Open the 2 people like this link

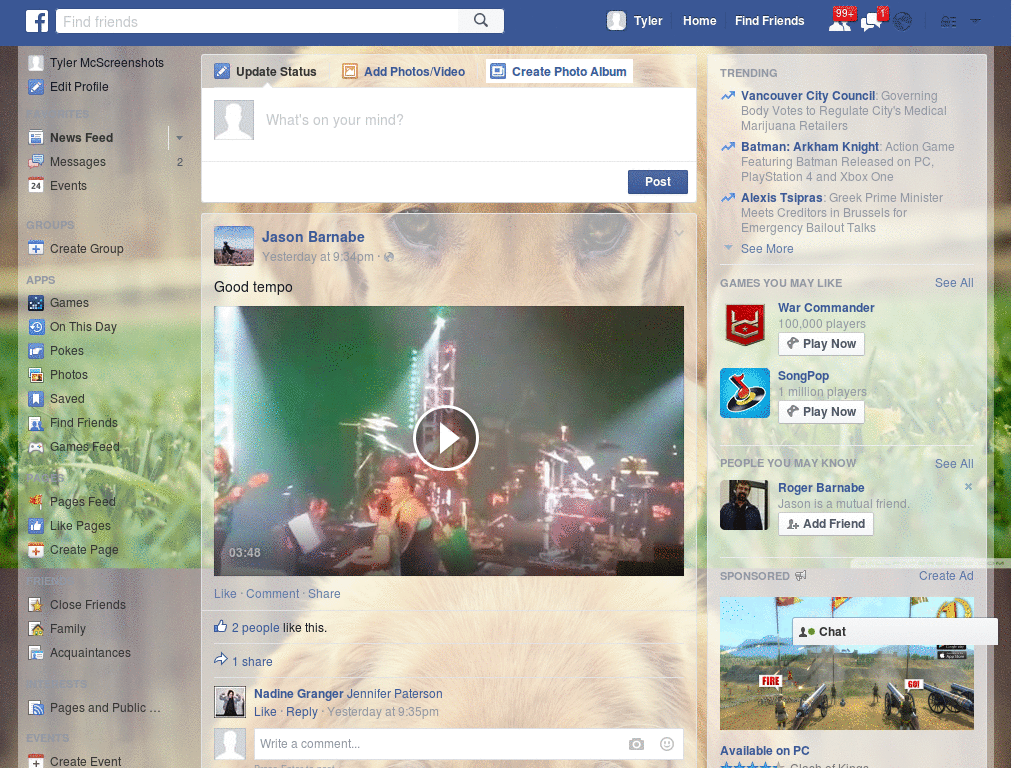pos(255,628)
